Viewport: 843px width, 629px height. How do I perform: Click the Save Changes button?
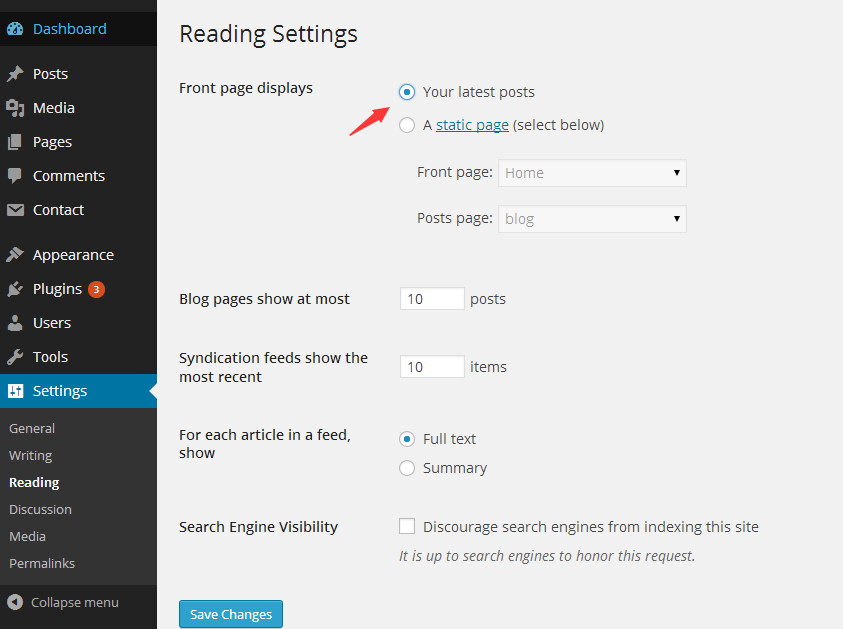(x=231, y=614)
